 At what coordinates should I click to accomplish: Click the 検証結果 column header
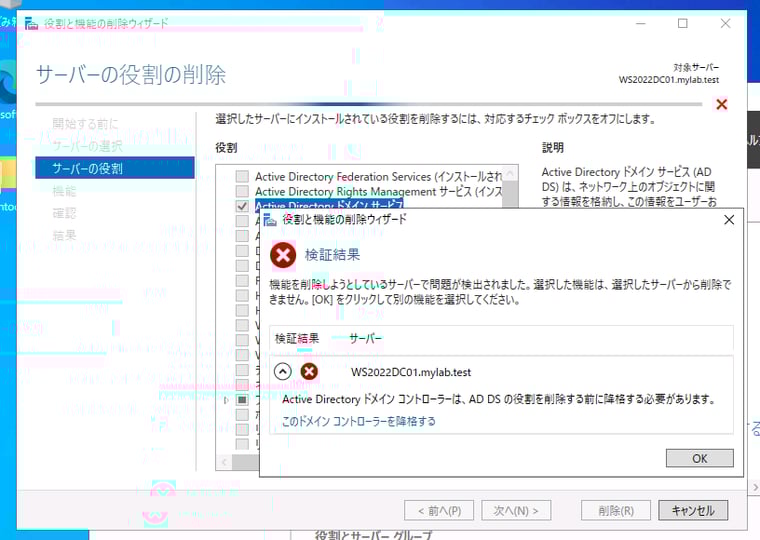pos(297,338)
